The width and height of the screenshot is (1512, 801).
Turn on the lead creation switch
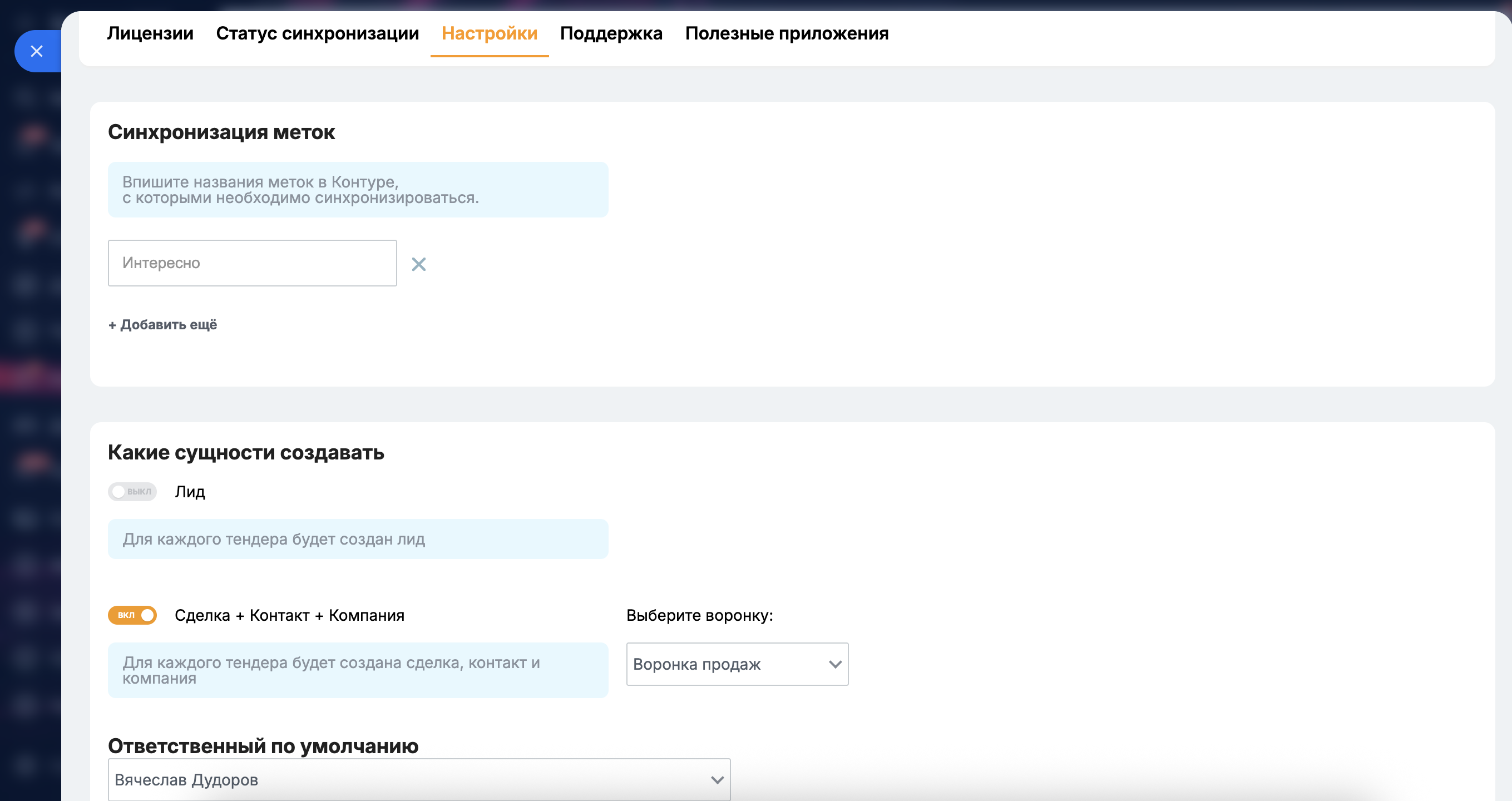coord(132,492)
